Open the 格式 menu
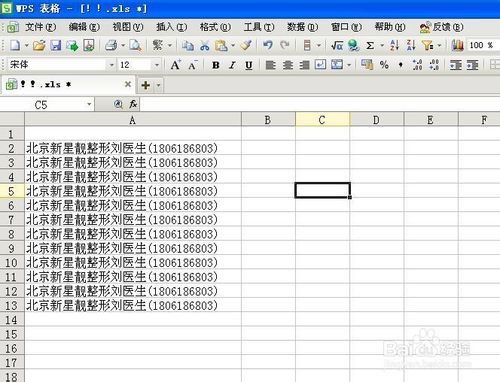 215,27
